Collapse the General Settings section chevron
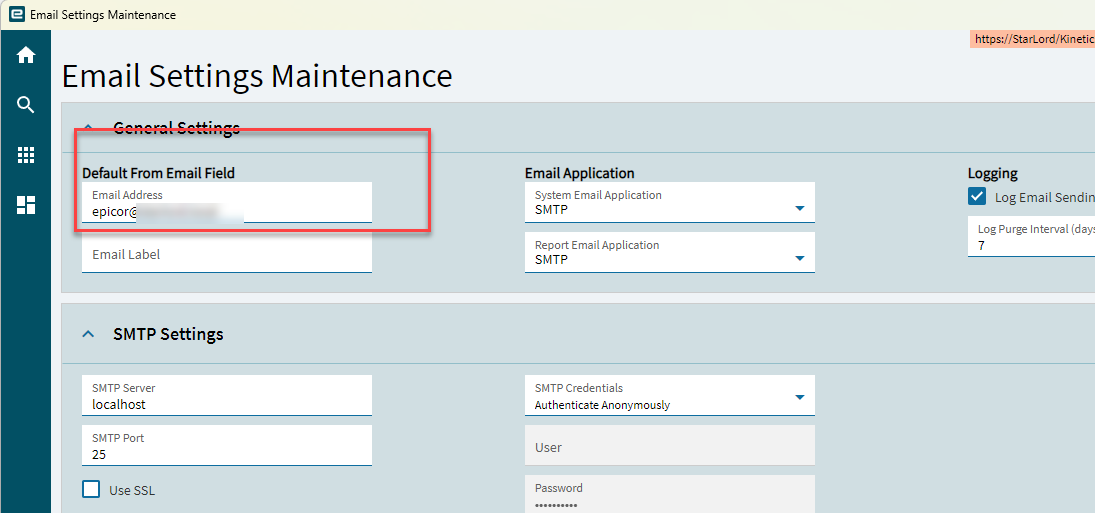This screenshot has width=1095, height=513. [x=88, y=128]
